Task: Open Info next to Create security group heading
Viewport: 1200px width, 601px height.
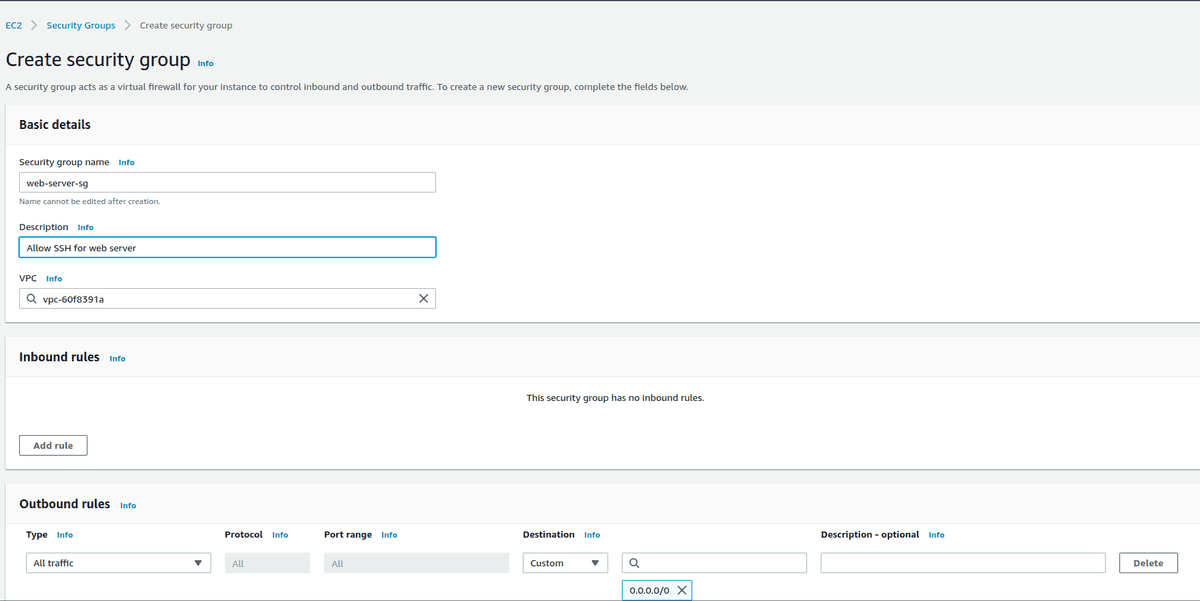Action: coord(205,63)
